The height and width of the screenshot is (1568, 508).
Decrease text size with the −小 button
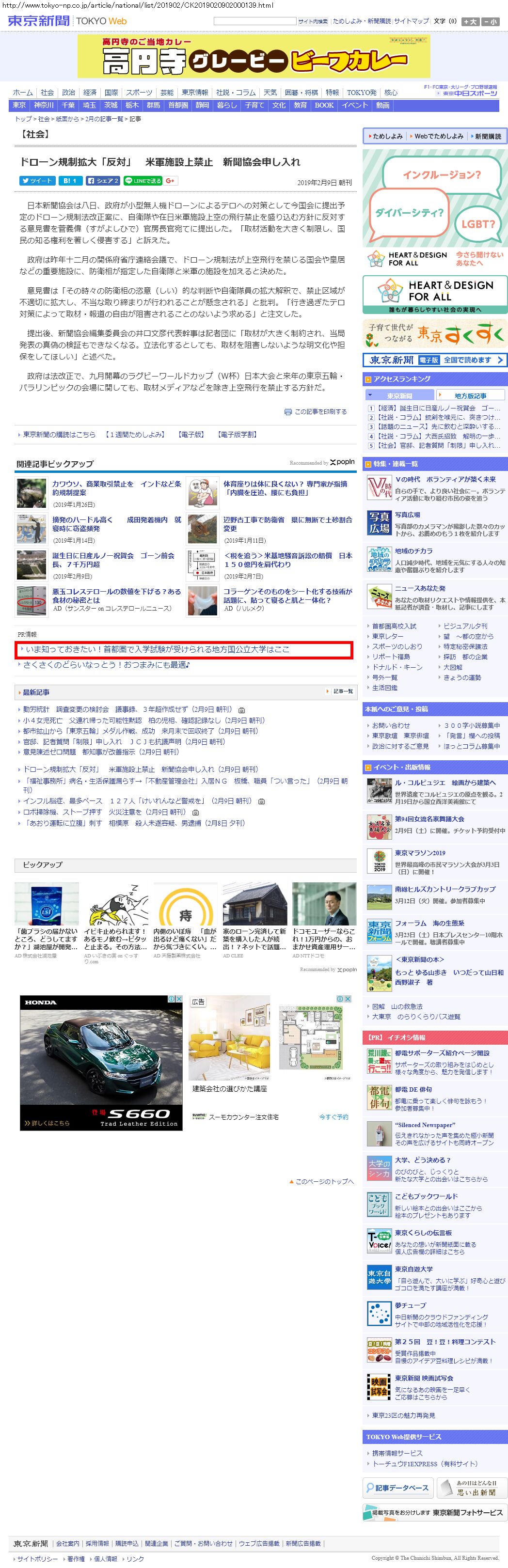[x=490, y=21]
